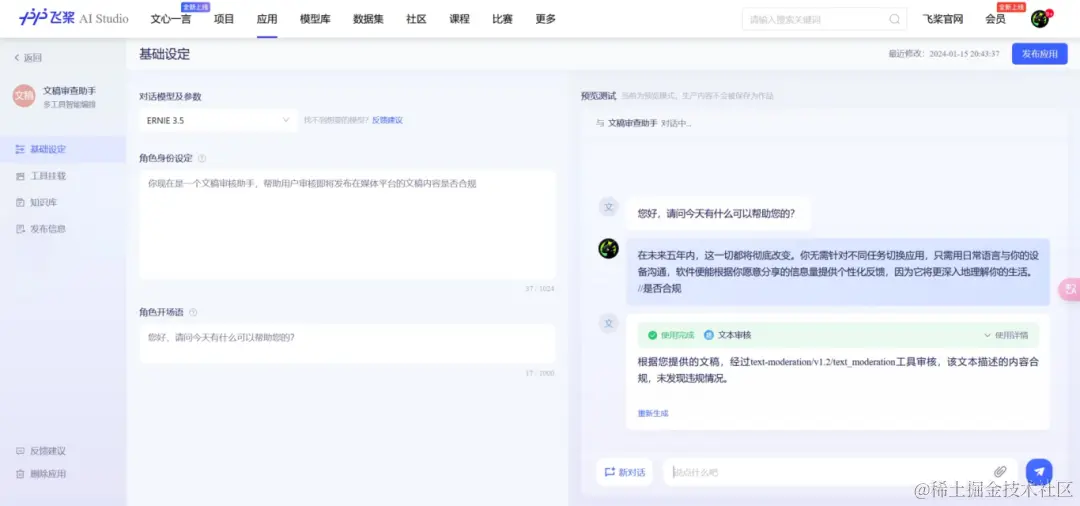Click the help icon beside 角色开场语
The width and height of the screenshot is (1080, 506).
pos(193,313)
